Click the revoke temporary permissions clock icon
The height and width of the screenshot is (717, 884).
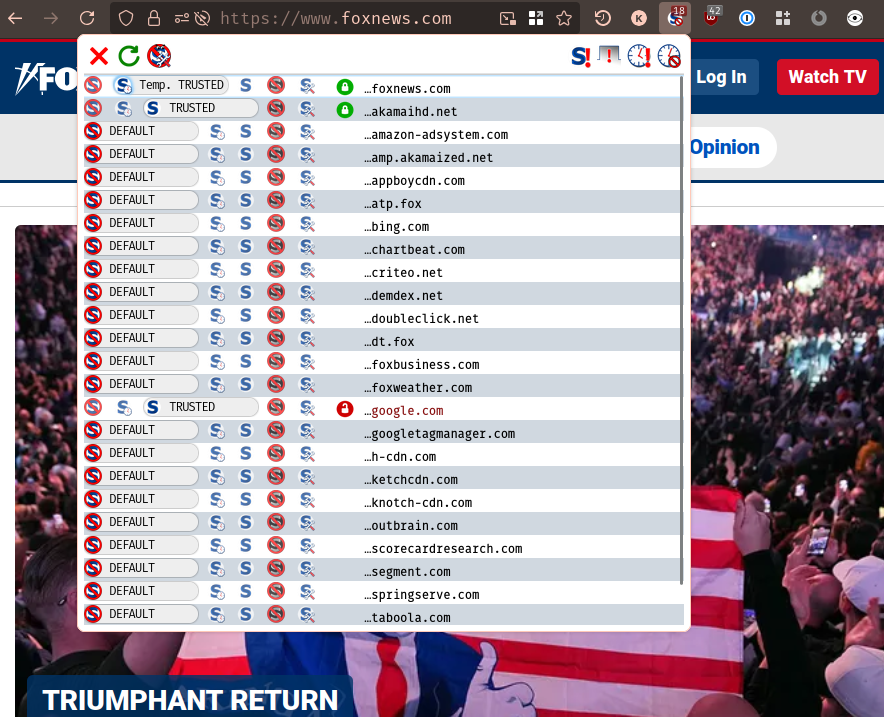(x=668, y=57)
